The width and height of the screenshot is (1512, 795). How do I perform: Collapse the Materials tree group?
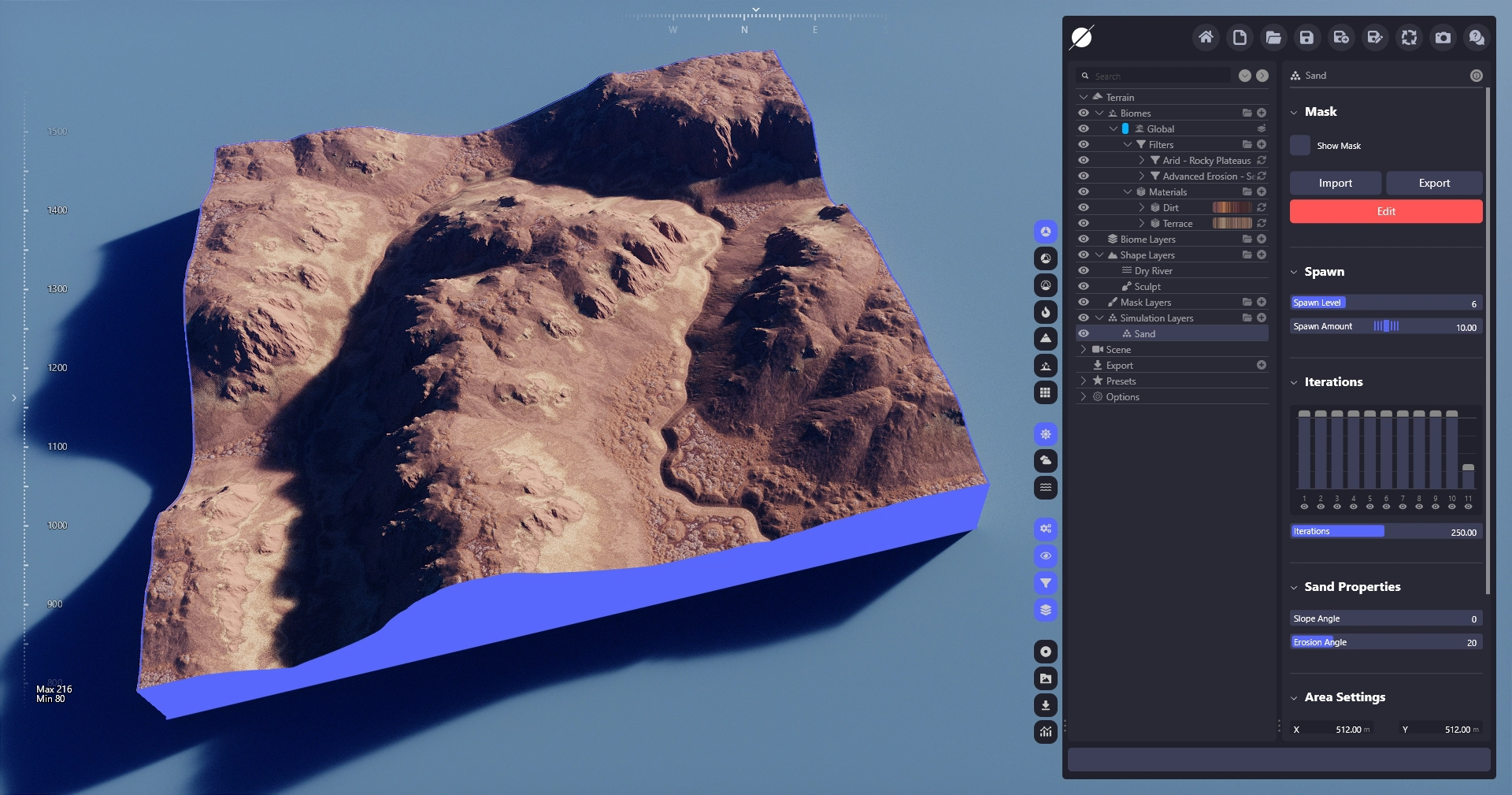[1128, 191]
